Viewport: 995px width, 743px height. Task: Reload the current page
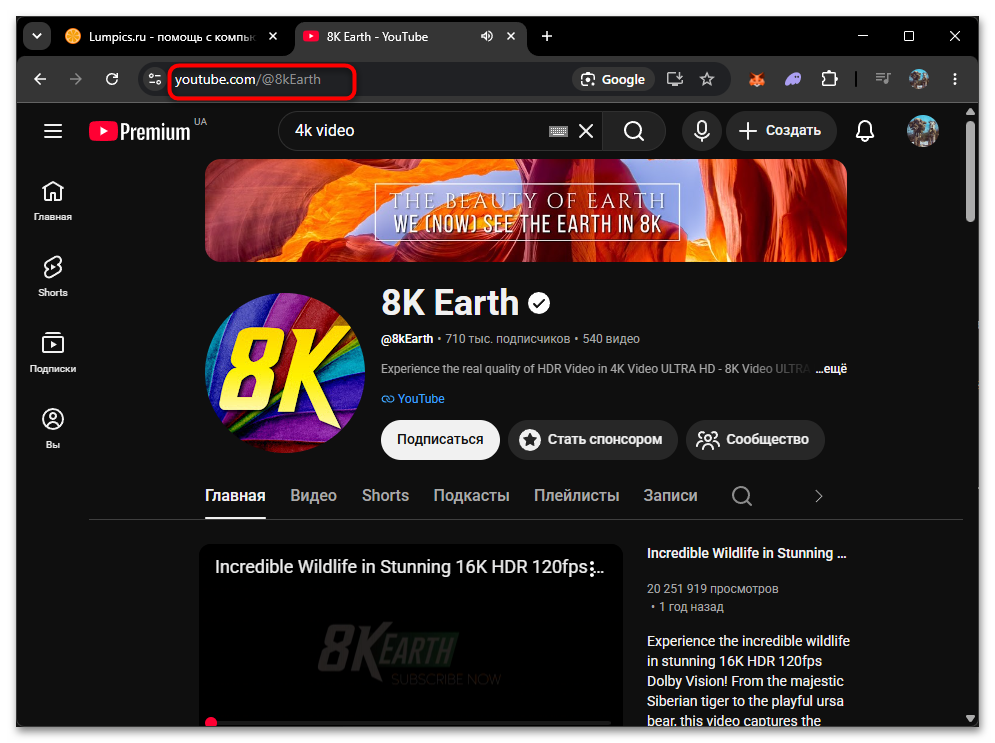click(112, 79)
